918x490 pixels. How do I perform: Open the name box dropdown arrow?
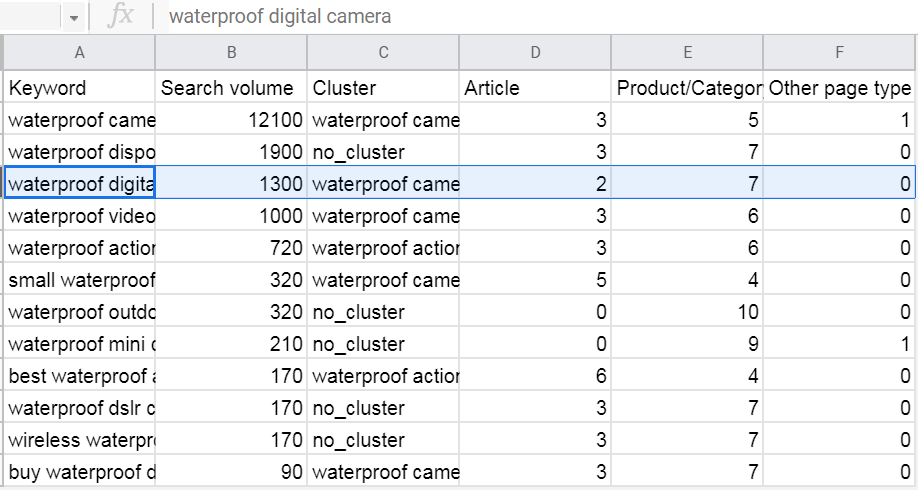click(75, 18)
